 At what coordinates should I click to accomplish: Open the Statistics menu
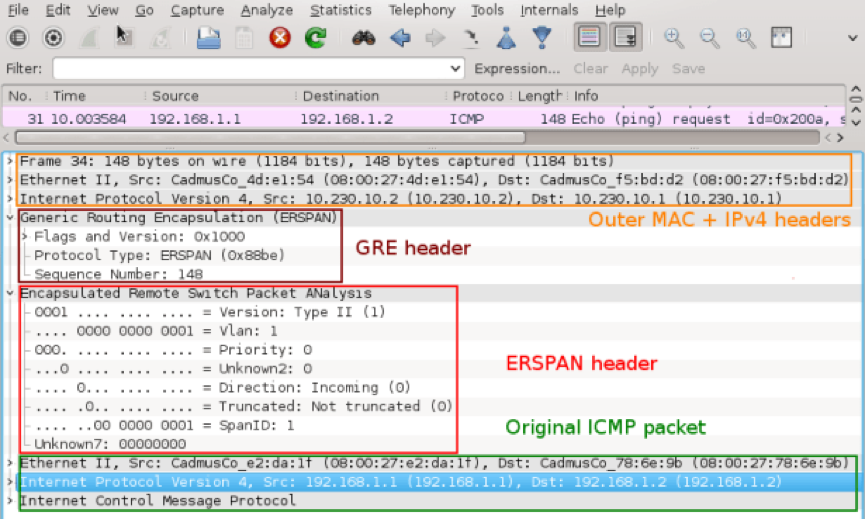(x=340, y=10)
